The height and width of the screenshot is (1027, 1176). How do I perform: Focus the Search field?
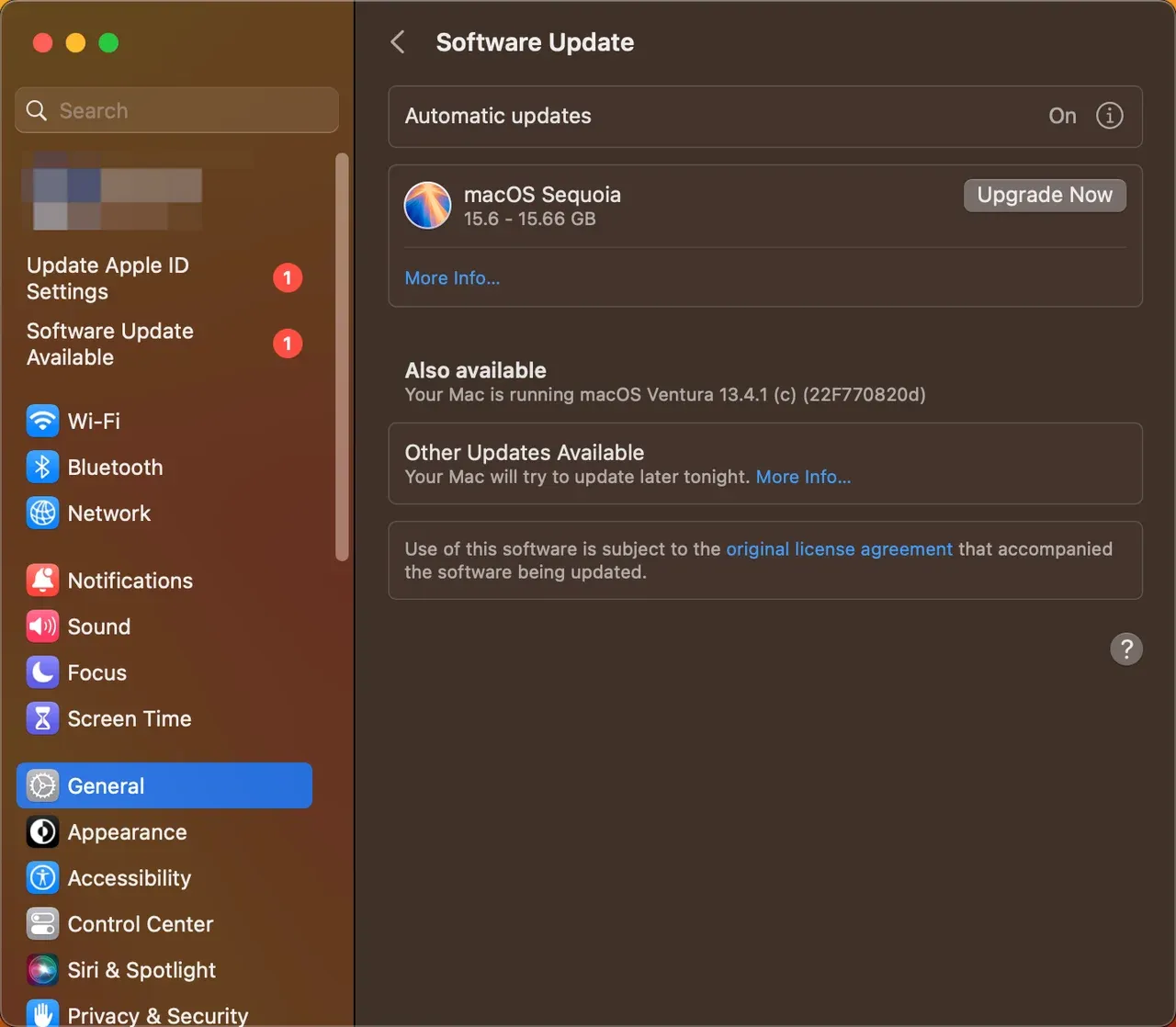[177, 110]
